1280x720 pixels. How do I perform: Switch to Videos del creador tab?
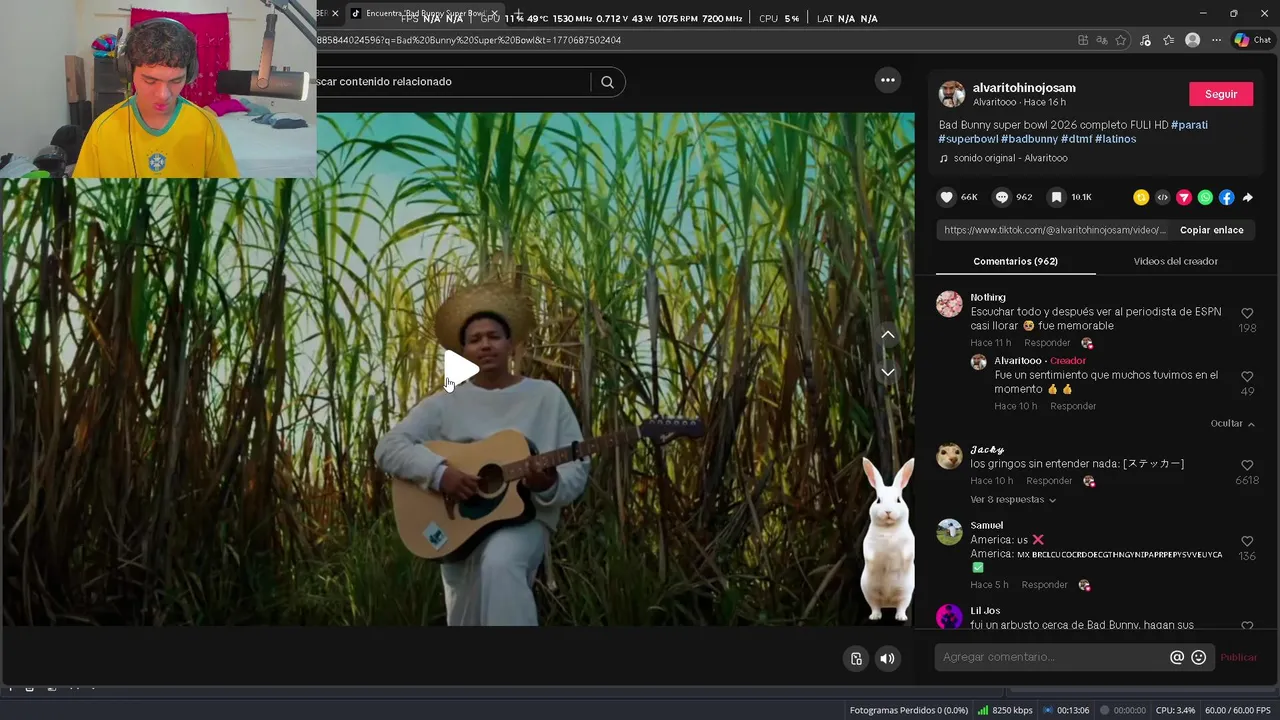click(x=1175, y=261)
